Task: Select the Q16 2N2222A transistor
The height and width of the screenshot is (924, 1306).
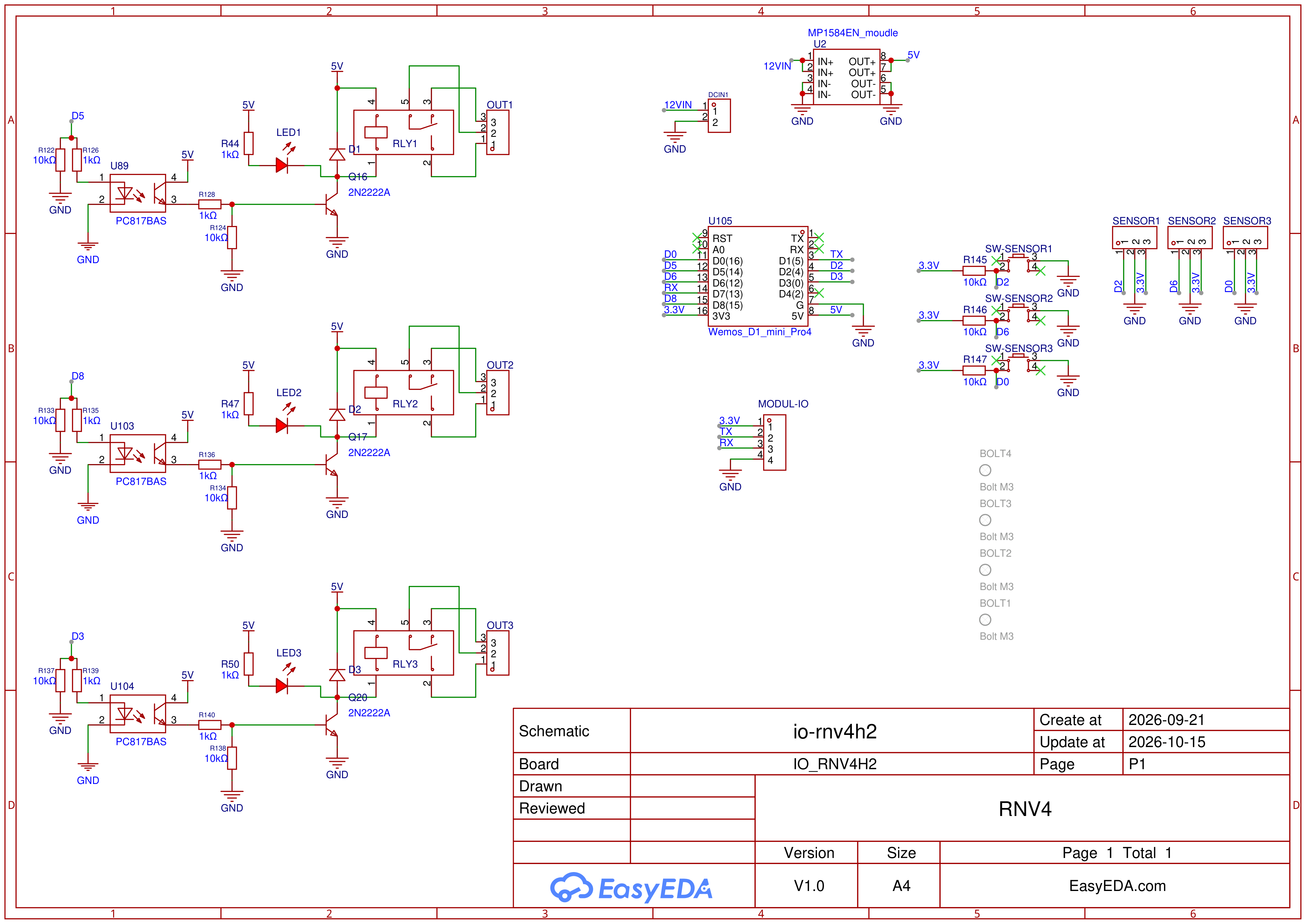Action: (332, 204)
